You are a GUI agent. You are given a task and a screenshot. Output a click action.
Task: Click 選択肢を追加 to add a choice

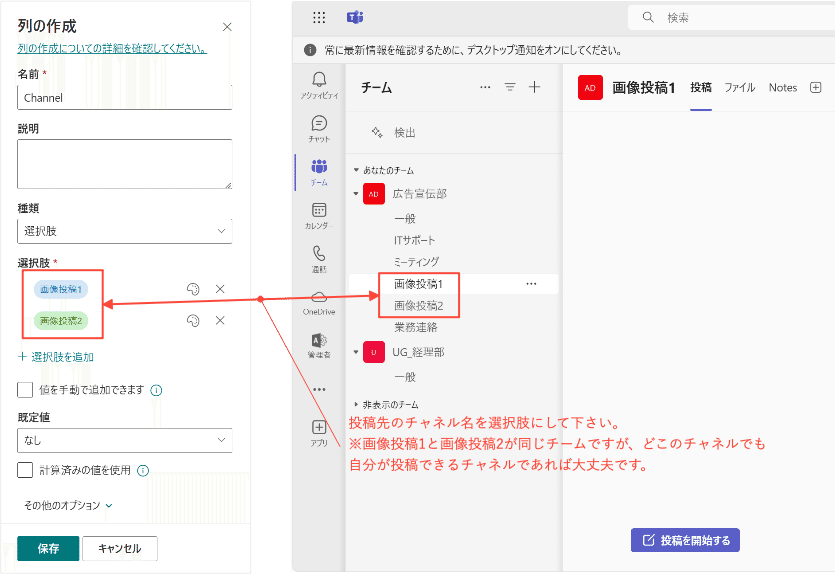pyautogui.click(x=56, y=357)
